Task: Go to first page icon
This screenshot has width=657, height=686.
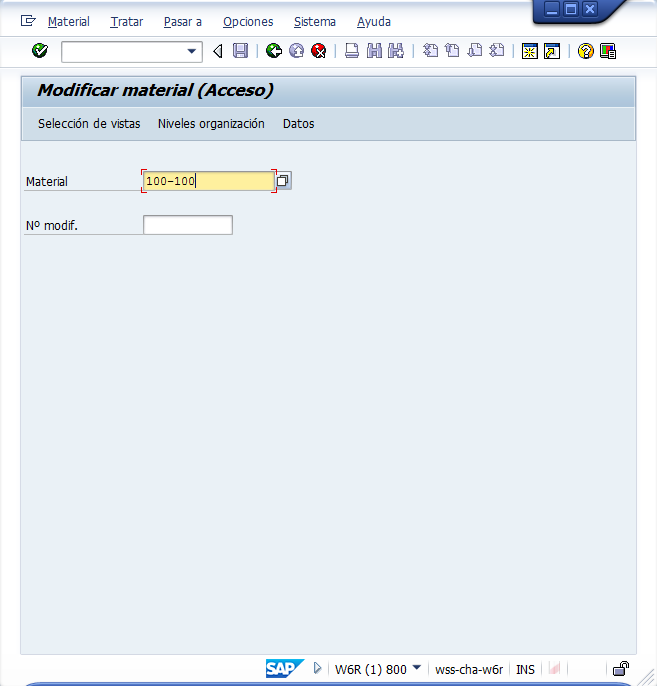Action: [430, 51]
